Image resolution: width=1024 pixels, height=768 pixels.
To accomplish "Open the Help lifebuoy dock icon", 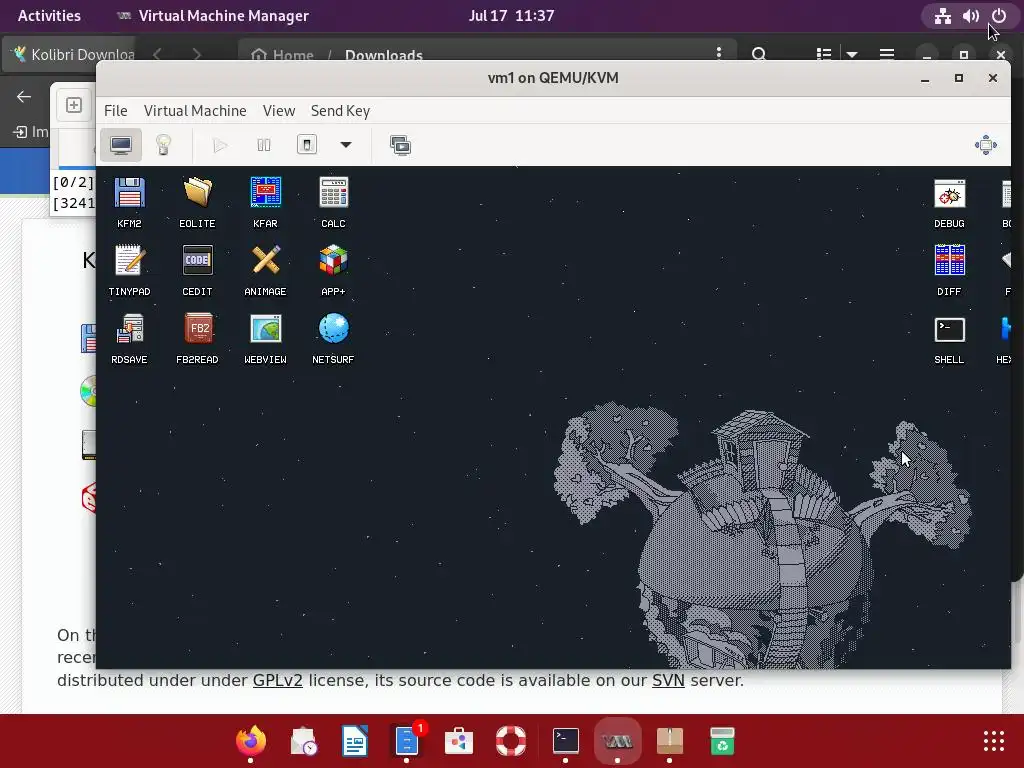I will tap(511, 741).
